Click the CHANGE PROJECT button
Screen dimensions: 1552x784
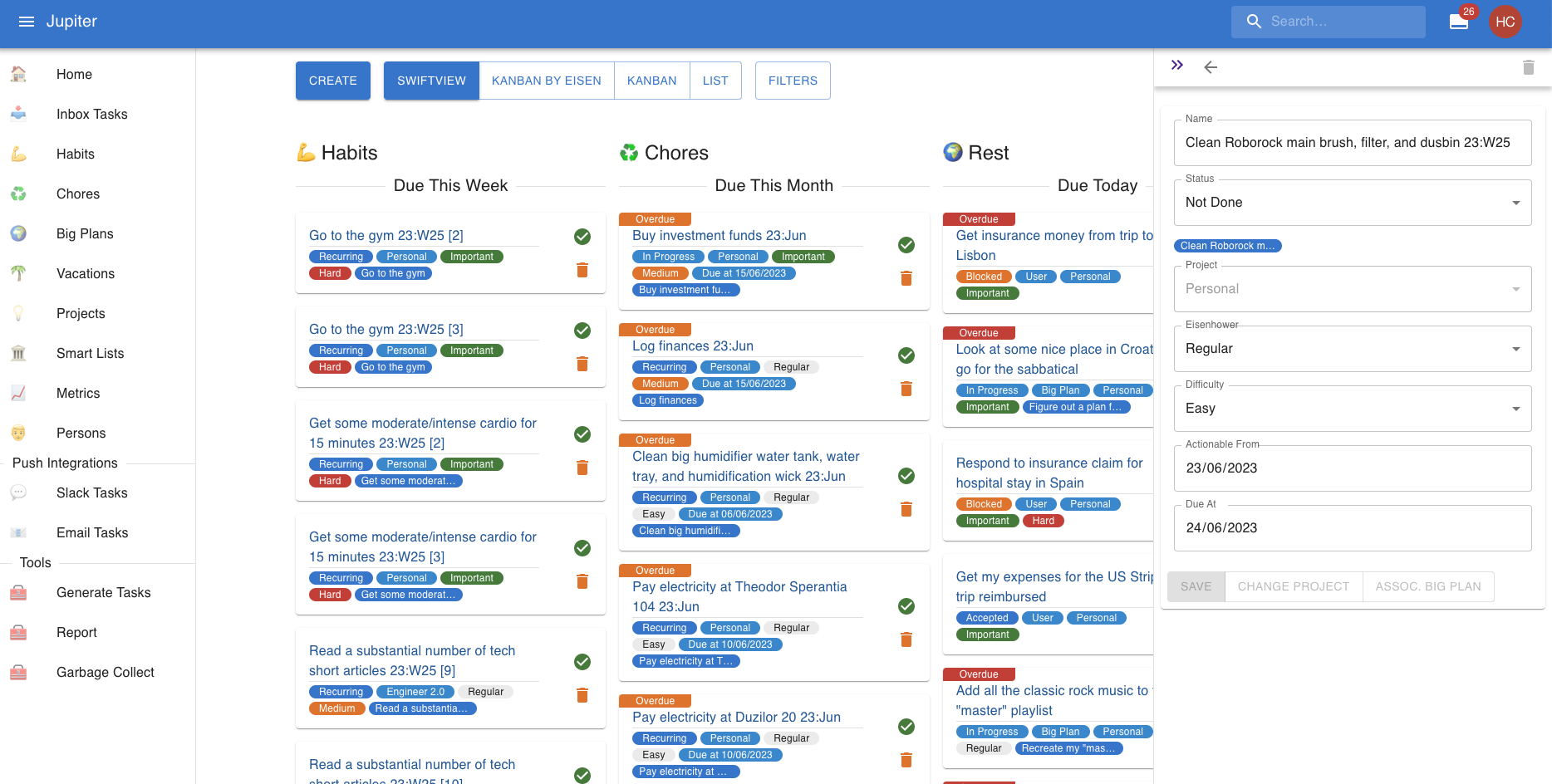(1293, 586)
